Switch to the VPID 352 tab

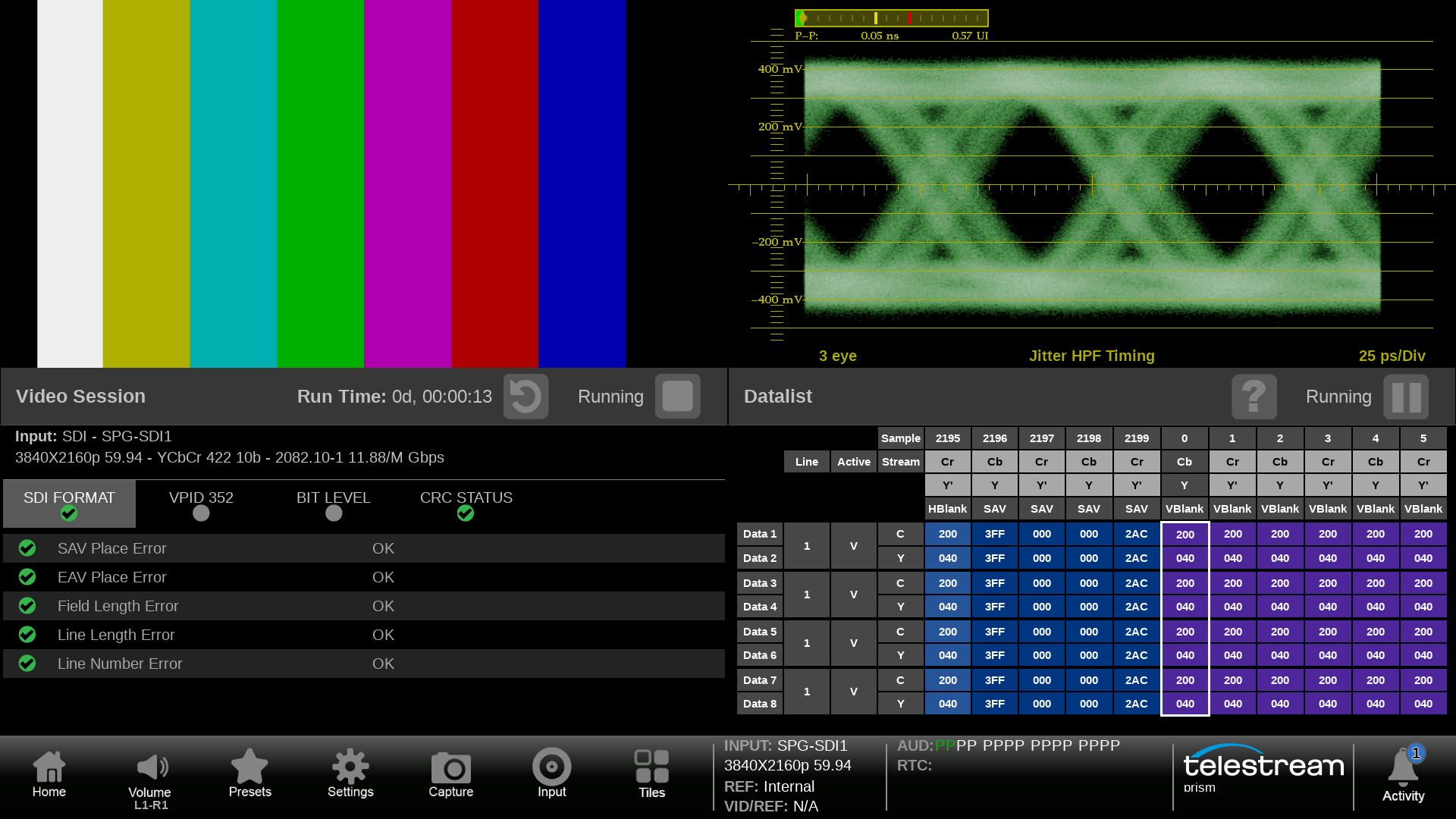201,504
